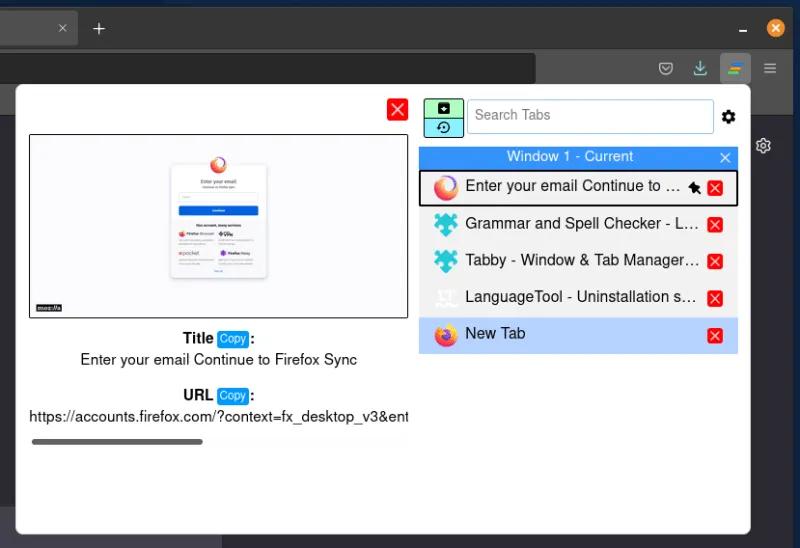The height and width of the screenshot is (548, 800).
Task: Focus the Search Tabs field
Action: [590, 116]
